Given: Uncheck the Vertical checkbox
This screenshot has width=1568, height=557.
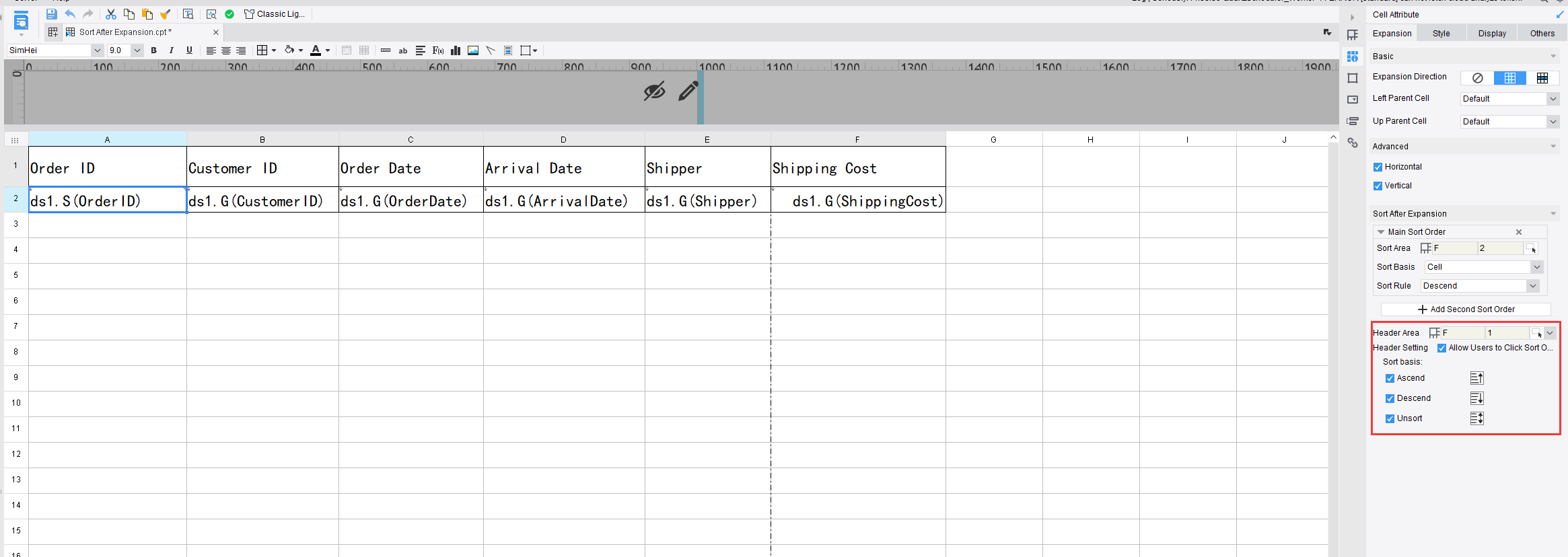Looking at the screenshot, I should 1378,186.
